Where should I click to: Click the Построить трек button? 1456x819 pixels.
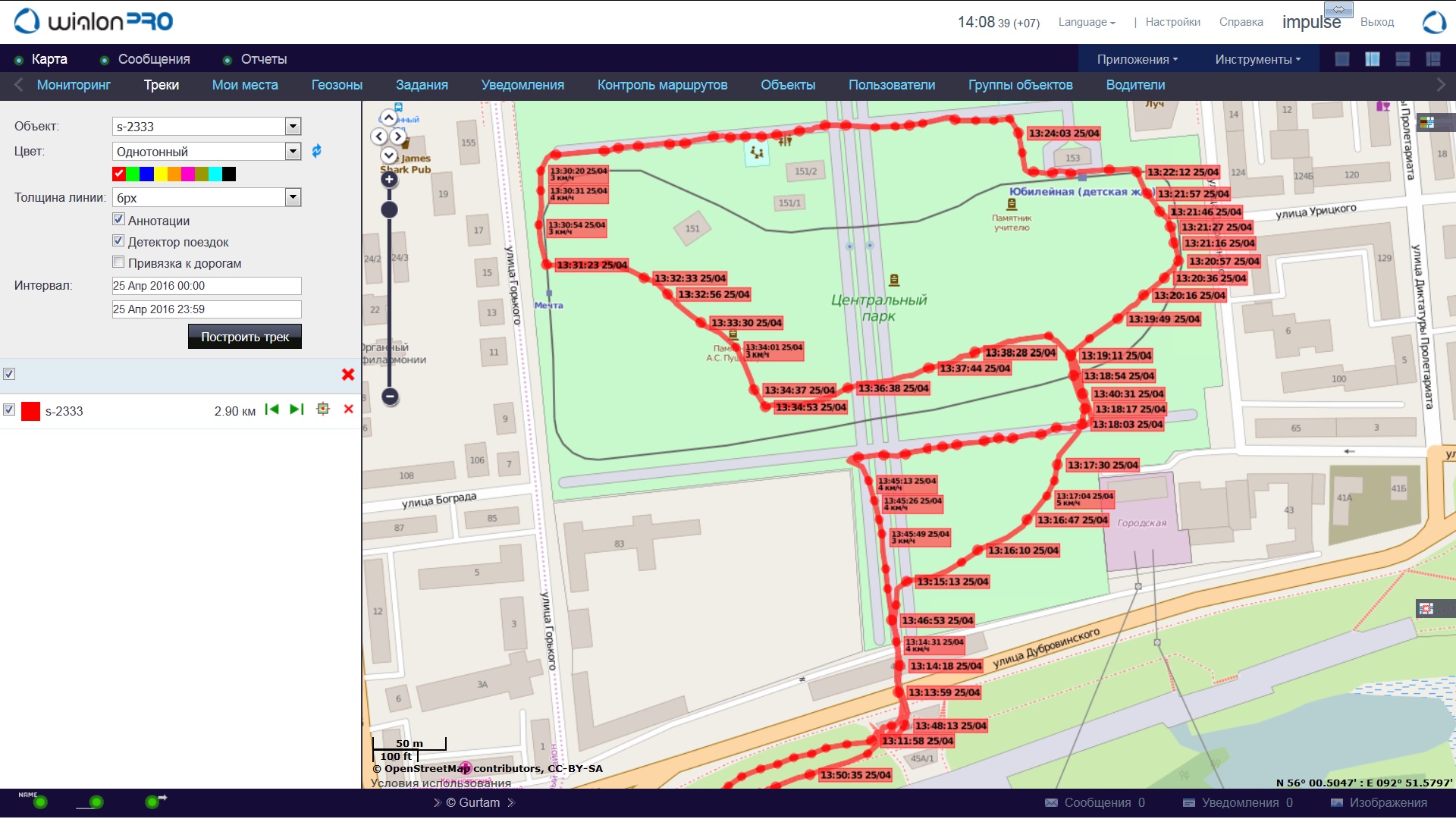[x=244, y=337]
